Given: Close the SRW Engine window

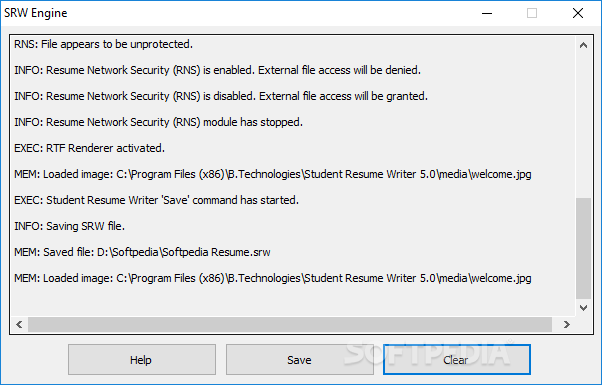Looking at the screenshot, I should click(x=577, y=13).
